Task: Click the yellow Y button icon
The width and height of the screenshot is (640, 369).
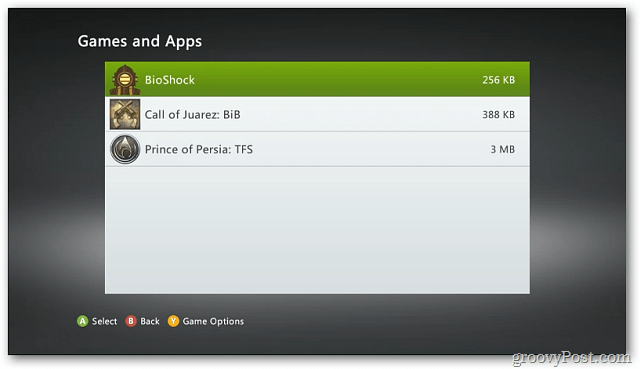Action: point(173,321)
